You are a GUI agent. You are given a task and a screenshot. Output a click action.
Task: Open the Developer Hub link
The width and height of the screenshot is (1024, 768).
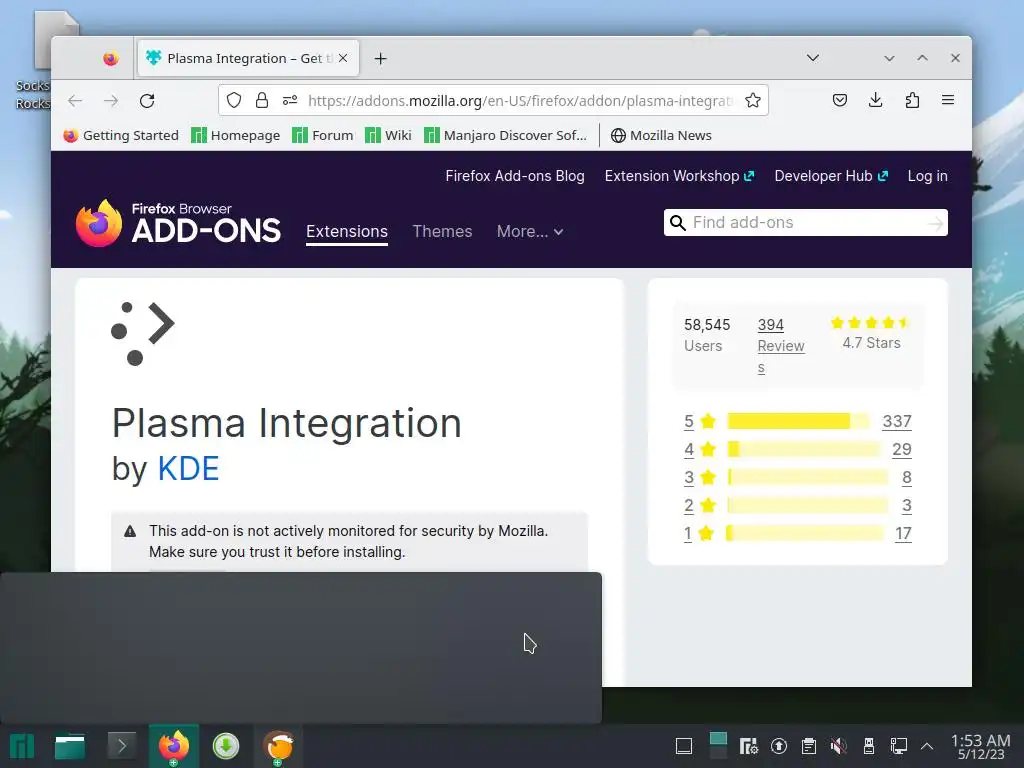(831, 176)
